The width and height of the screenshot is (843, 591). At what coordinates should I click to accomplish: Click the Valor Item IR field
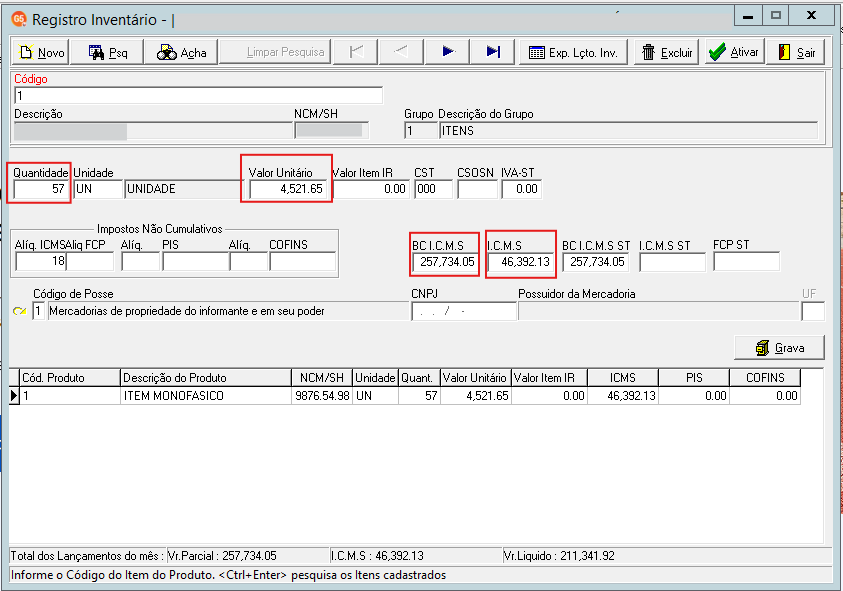[371, 189]
